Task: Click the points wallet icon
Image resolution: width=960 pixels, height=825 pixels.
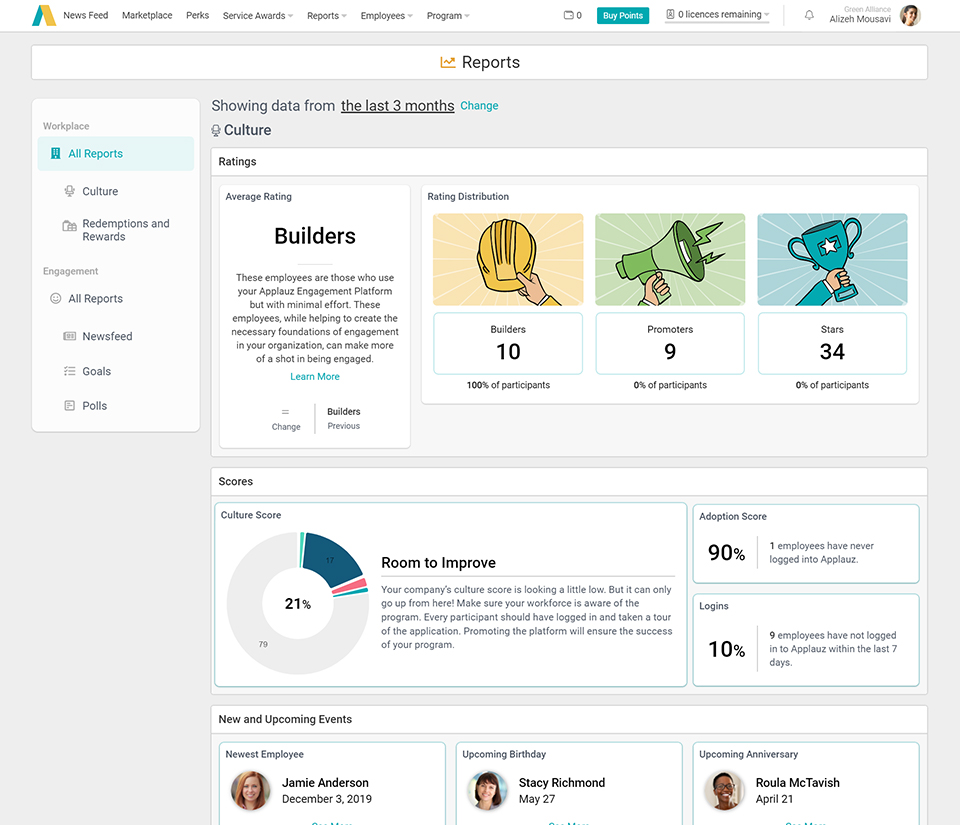Action: [x=569, y=15]
